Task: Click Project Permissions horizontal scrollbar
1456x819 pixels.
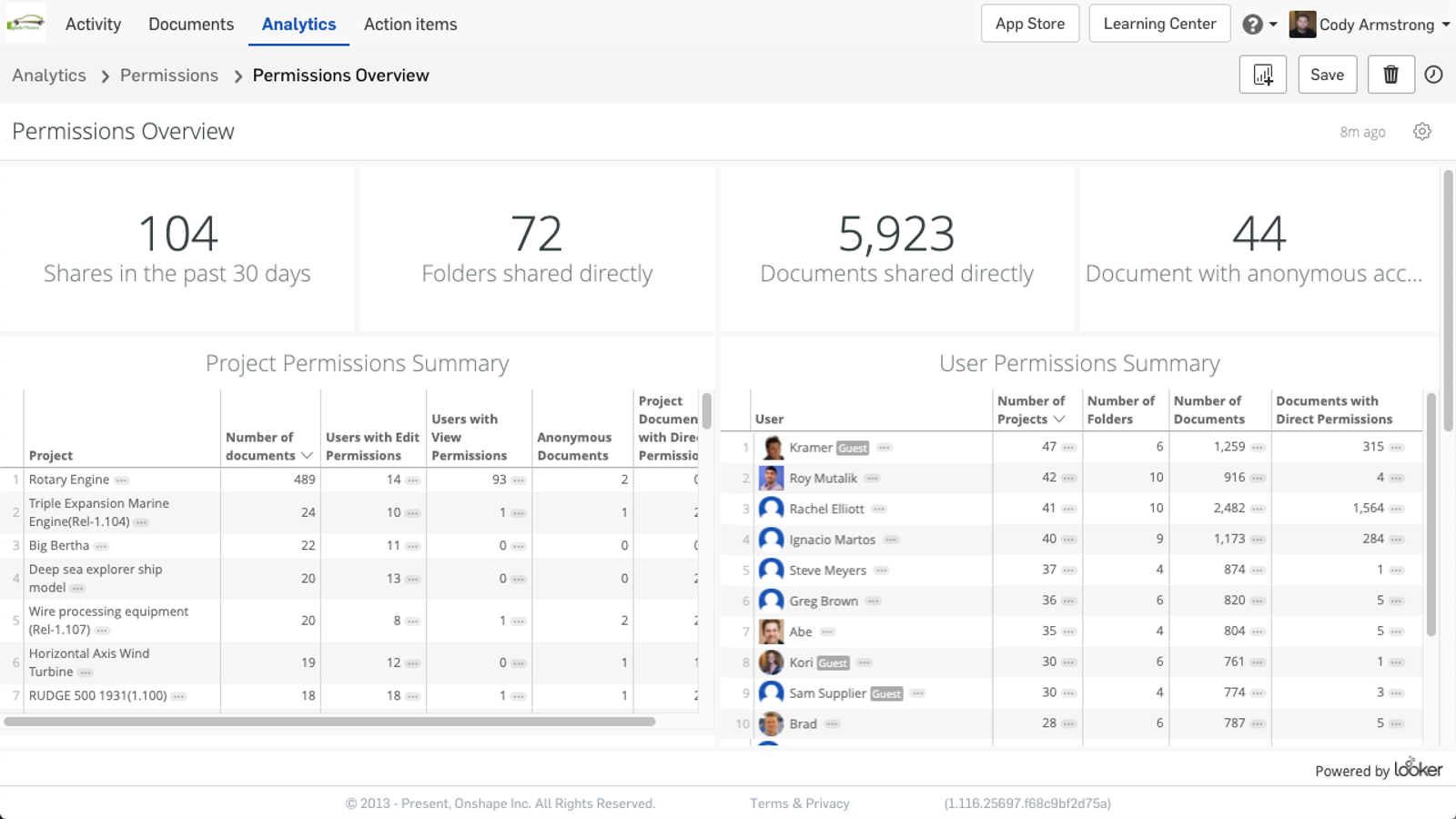Action: coord(329,722)
